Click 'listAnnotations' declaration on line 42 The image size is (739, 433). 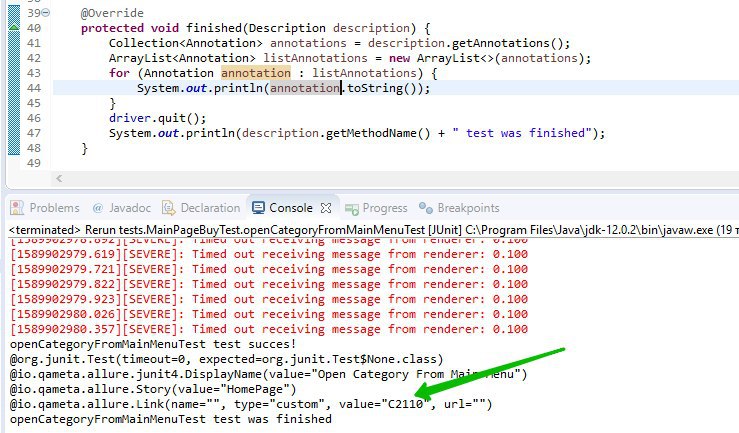[x=315, y=58]
